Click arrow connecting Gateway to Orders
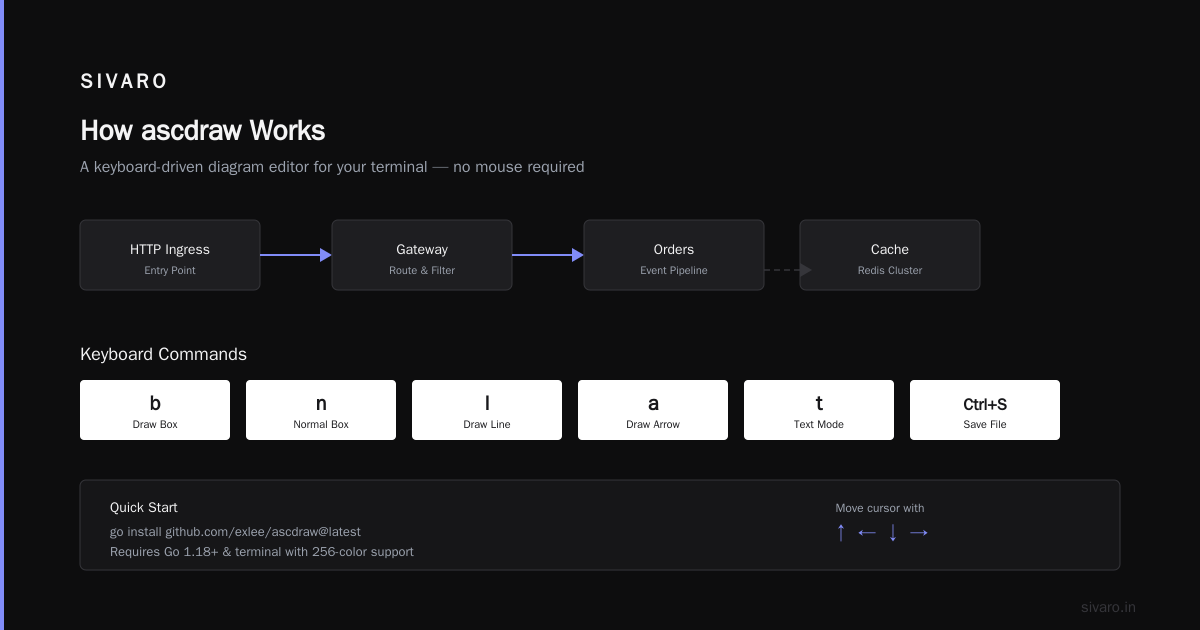 point(548,255)
